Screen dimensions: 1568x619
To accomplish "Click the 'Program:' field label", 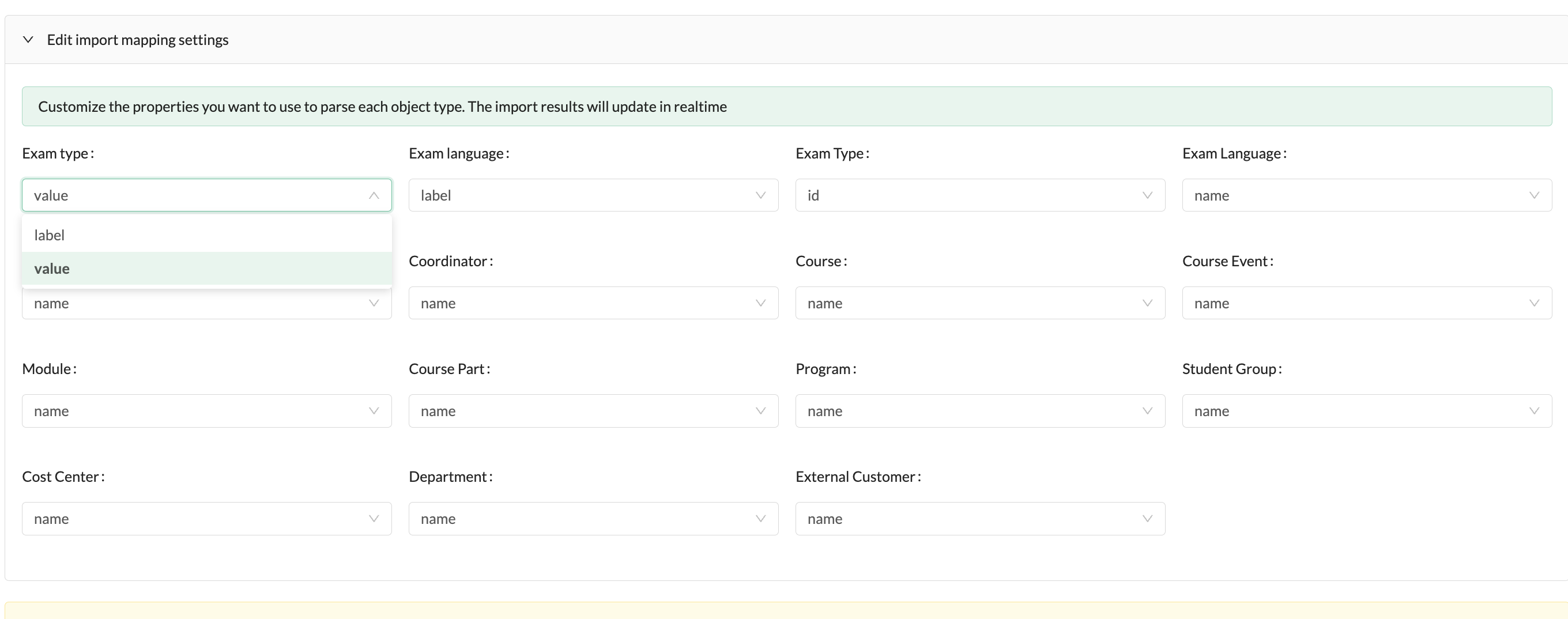I will coord(826,369).
